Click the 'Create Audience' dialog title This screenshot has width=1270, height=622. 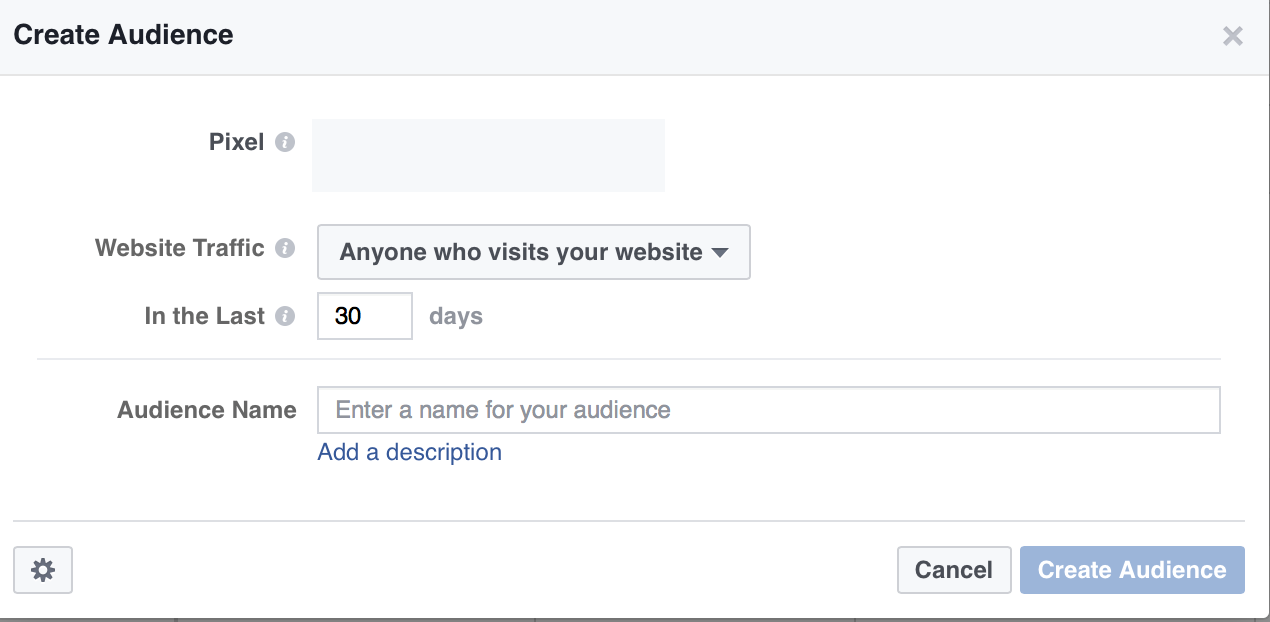(123, 35)
